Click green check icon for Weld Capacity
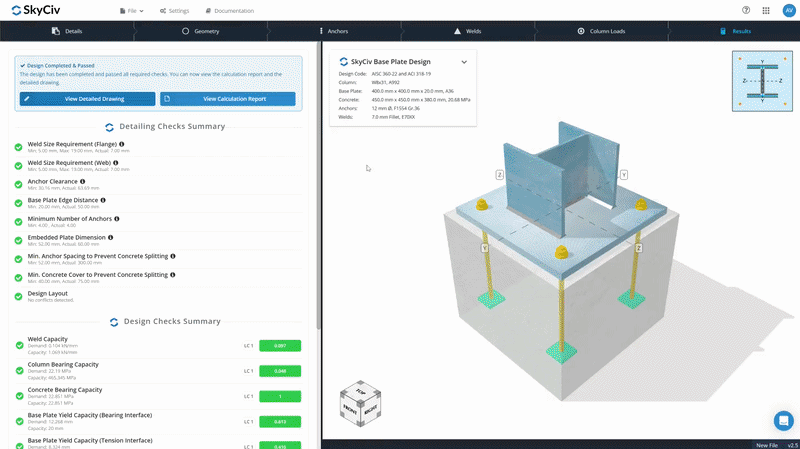Viewport: 800px width, 449px height. pos(19,345)
